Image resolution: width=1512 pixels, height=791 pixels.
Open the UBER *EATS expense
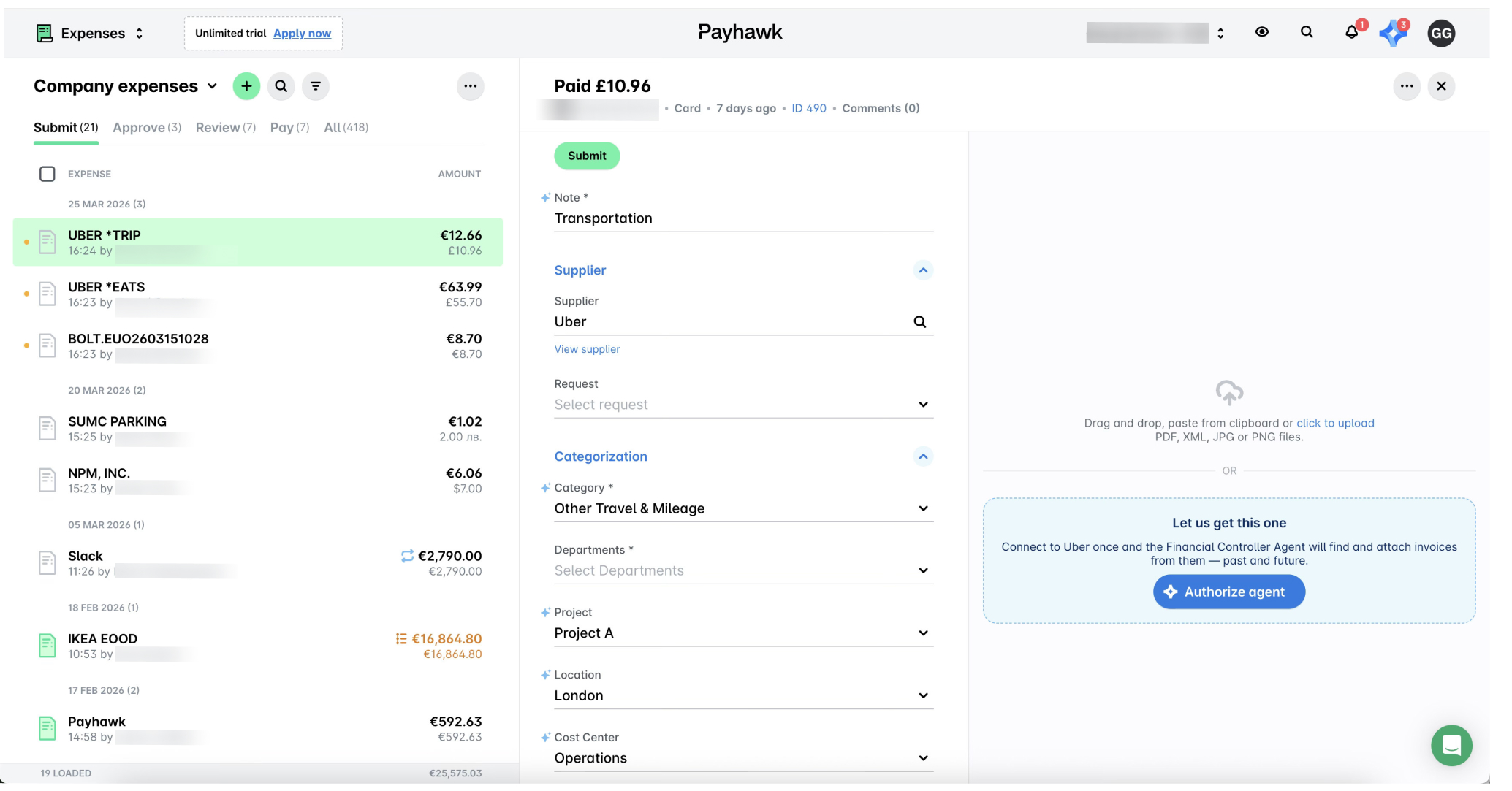pos(258,294)
